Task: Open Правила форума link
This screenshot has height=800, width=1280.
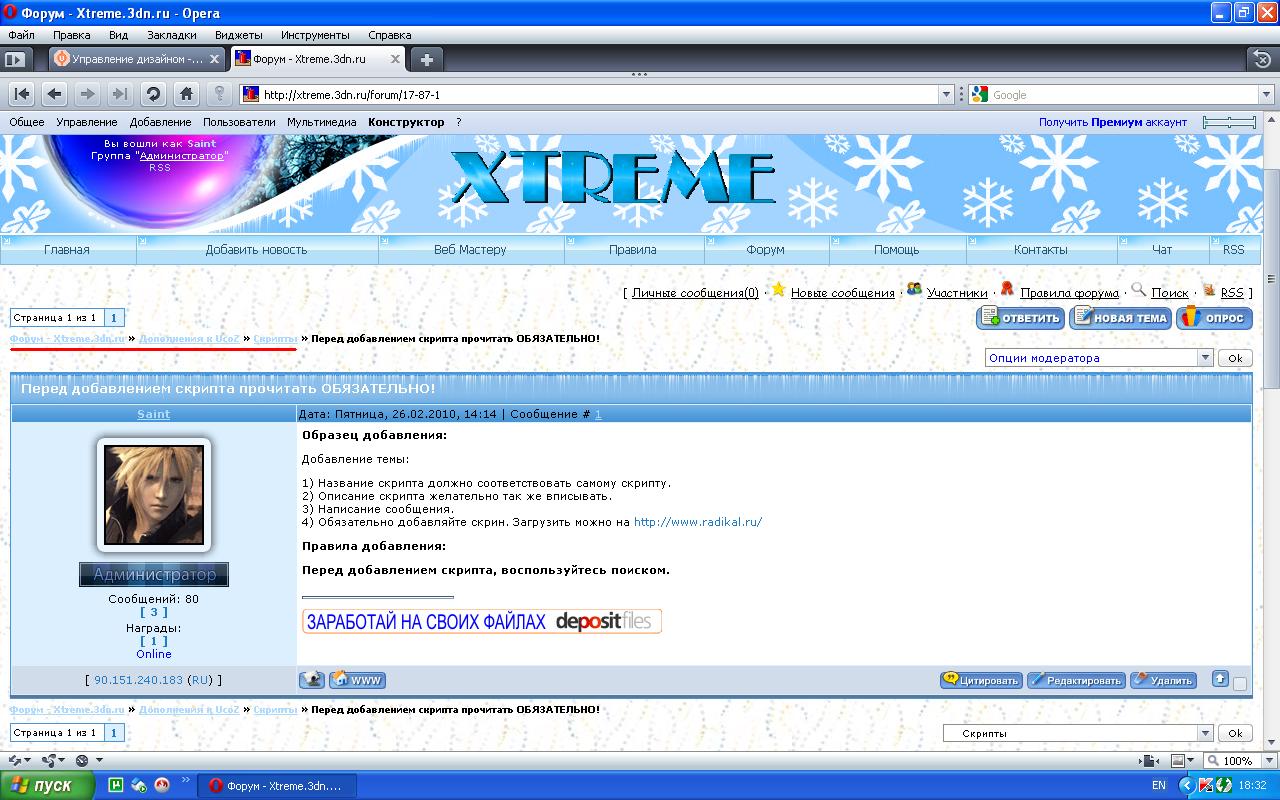Action: point(1069,293)
